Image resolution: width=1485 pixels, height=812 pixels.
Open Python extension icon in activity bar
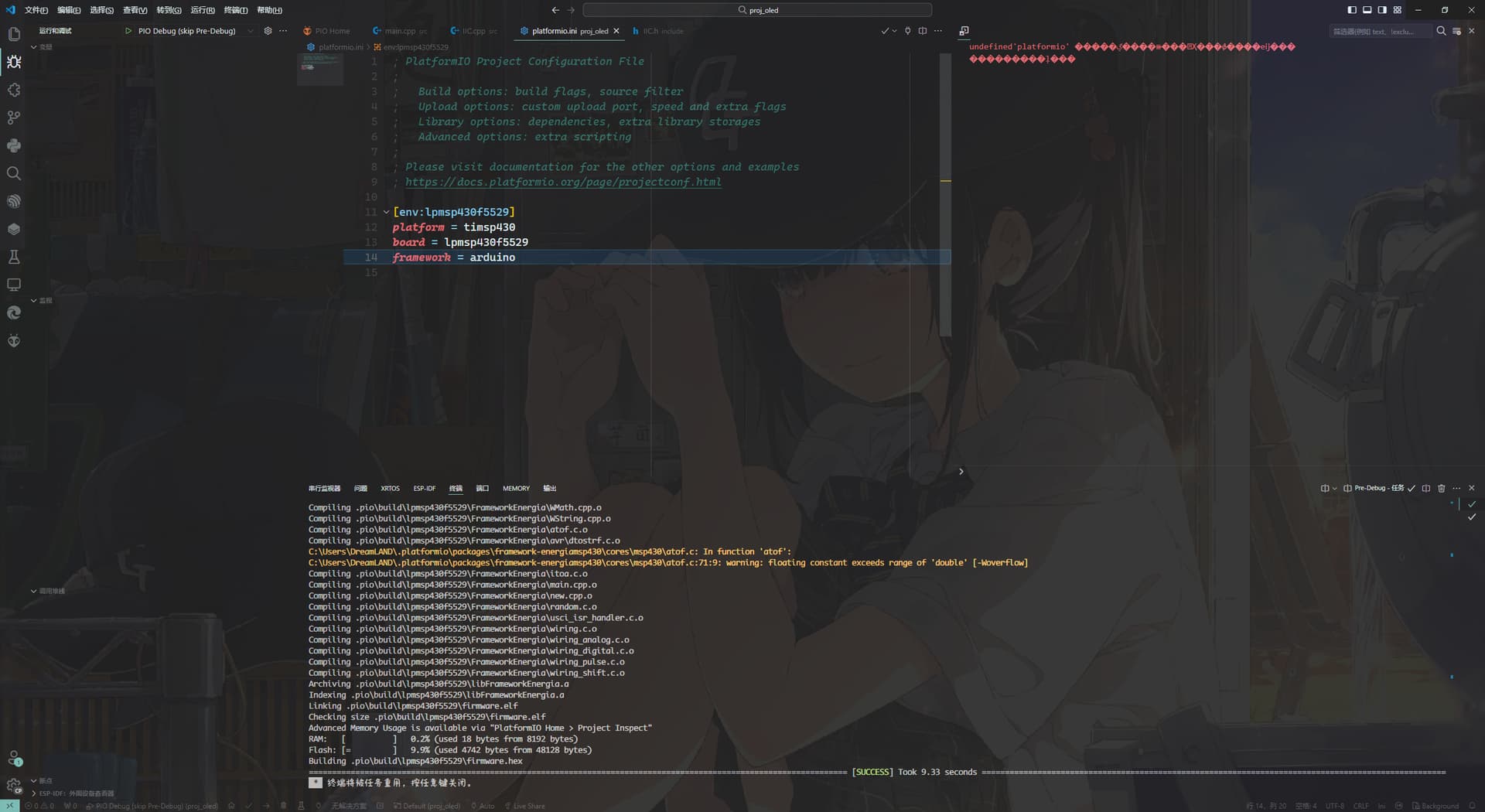[14, 145]
